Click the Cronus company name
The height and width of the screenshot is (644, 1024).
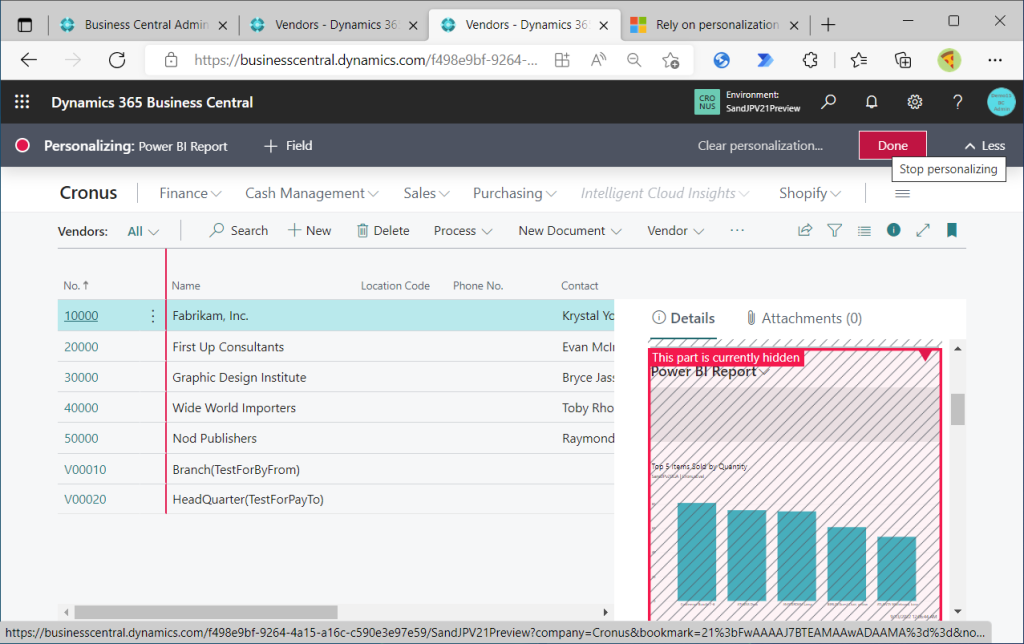(88, 193)
